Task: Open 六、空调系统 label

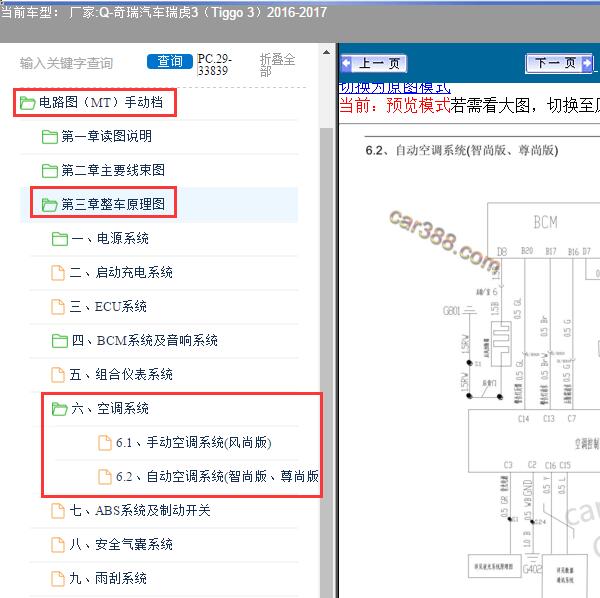Action: [110, 409]
